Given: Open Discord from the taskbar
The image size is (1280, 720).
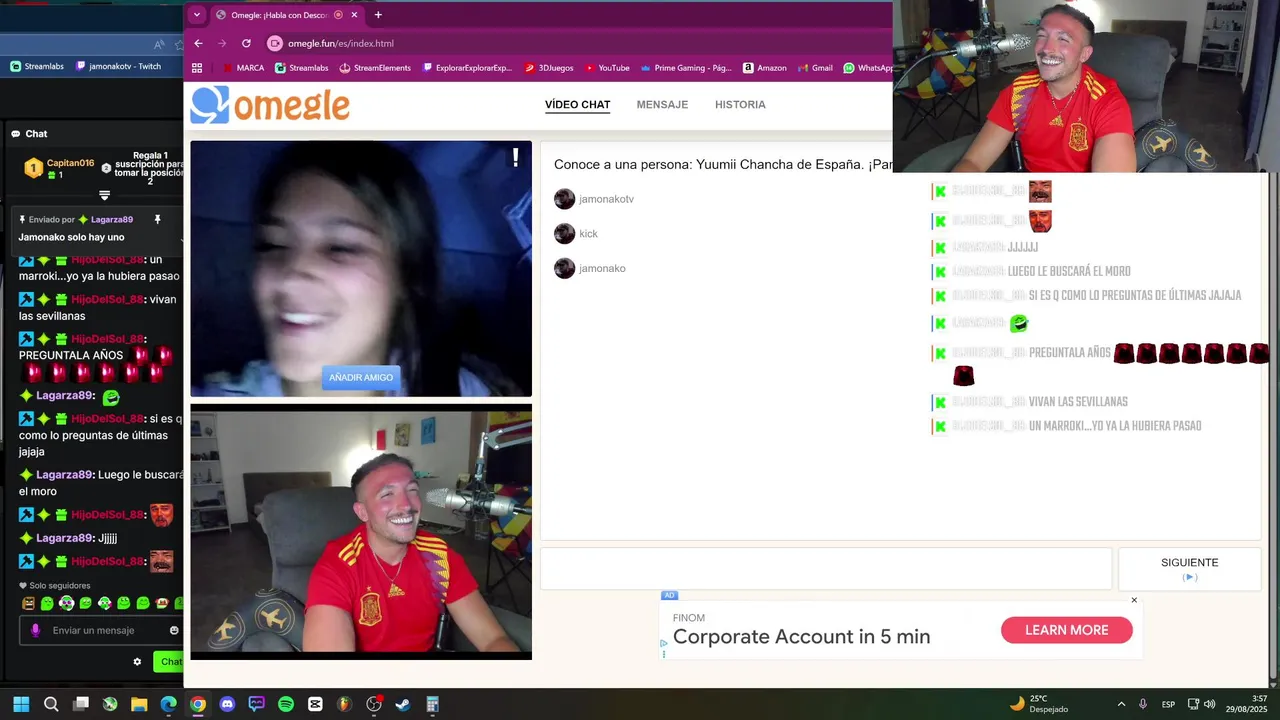Looking at the screenshot, I should coord(227,704).
